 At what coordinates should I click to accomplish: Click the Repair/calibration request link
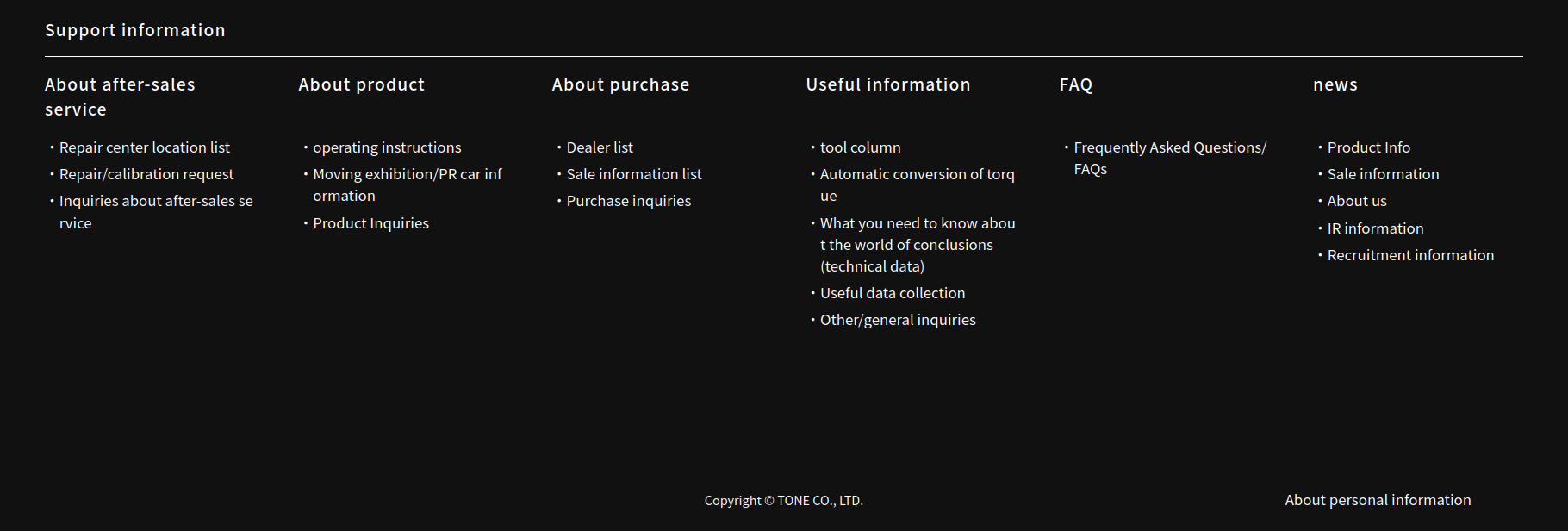tap(146, 174)
